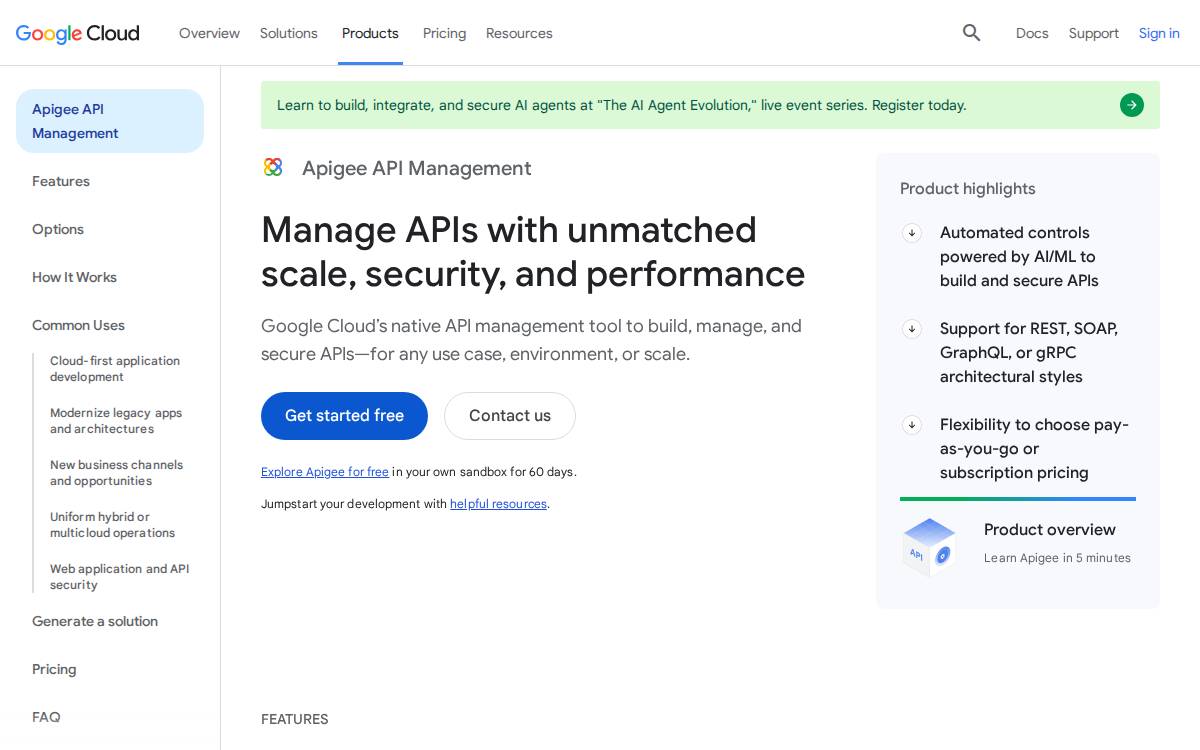Open the Docs link
Viewport: 1200px width, 750px height.
(1032, 33)
